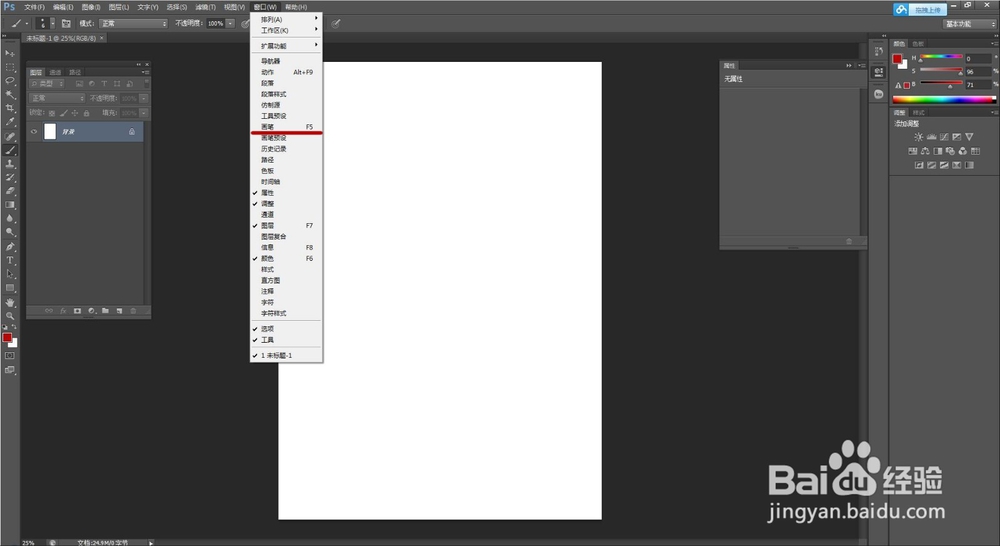Click Brightness/Contrast adjustment icon
This screenshot has height=546, width=1000.
pos(918,136)
